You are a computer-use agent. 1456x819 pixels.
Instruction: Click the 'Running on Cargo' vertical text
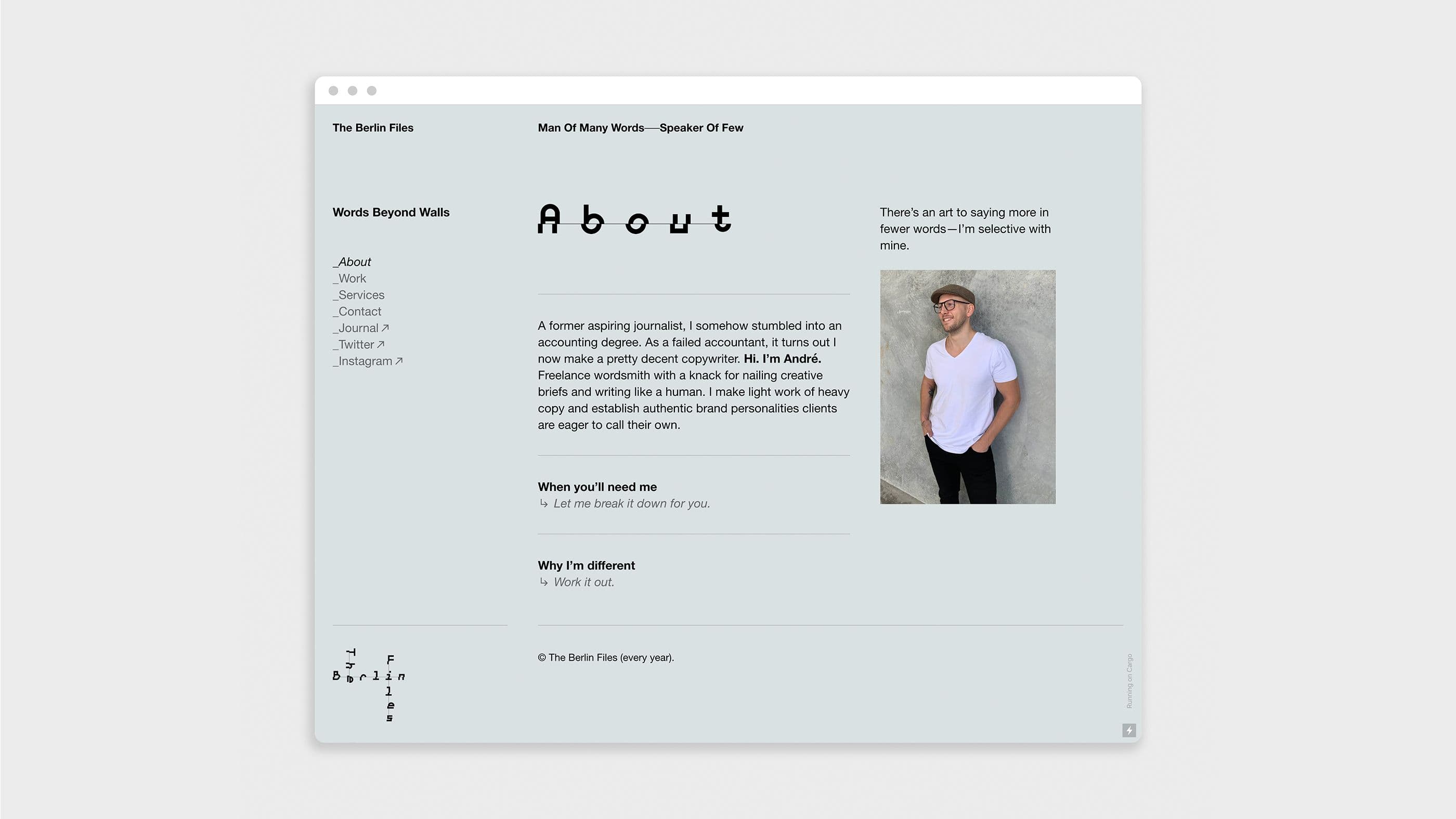click(1129, 681)
